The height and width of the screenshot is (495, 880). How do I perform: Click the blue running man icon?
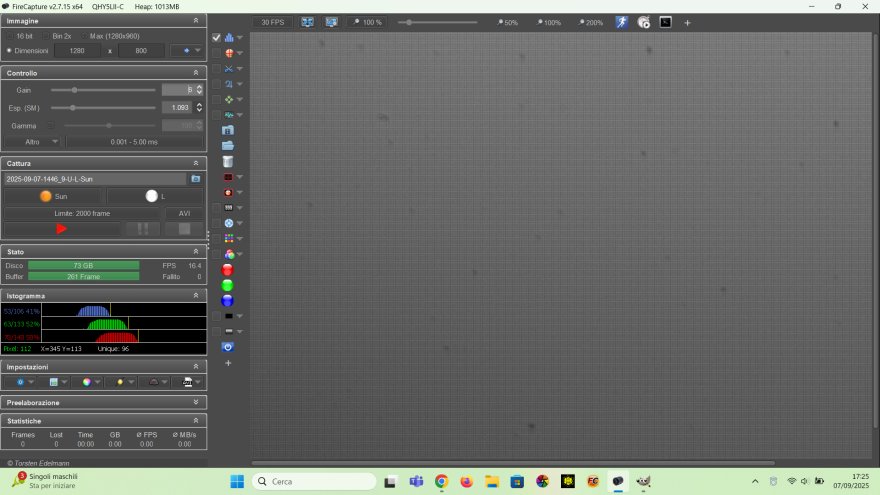621,22
